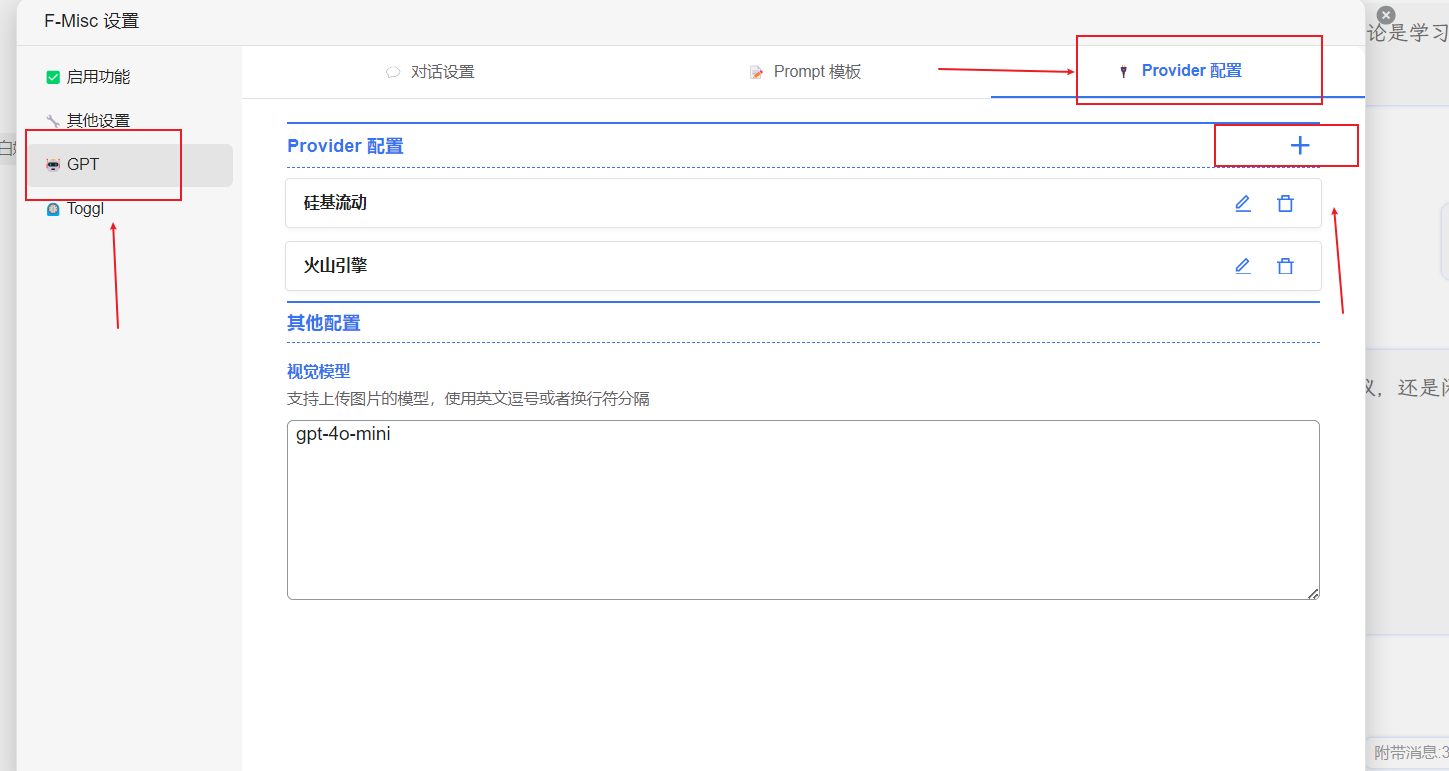Click the 支持上传图片的模型 description text
Screen dimensions: 1449x771
[x=468, y=399]
